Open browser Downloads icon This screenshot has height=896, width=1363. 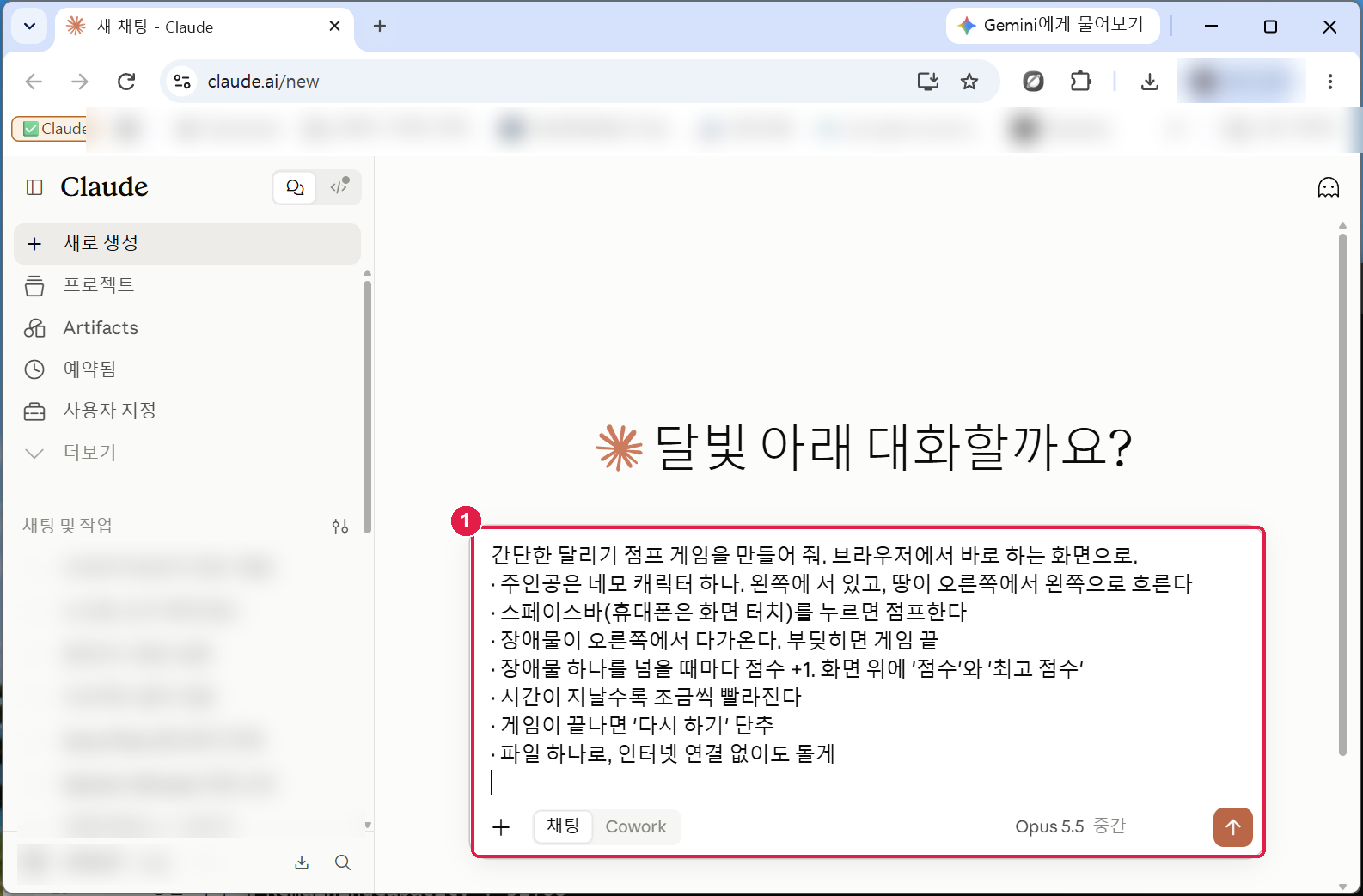click(x=1150, y=82)
